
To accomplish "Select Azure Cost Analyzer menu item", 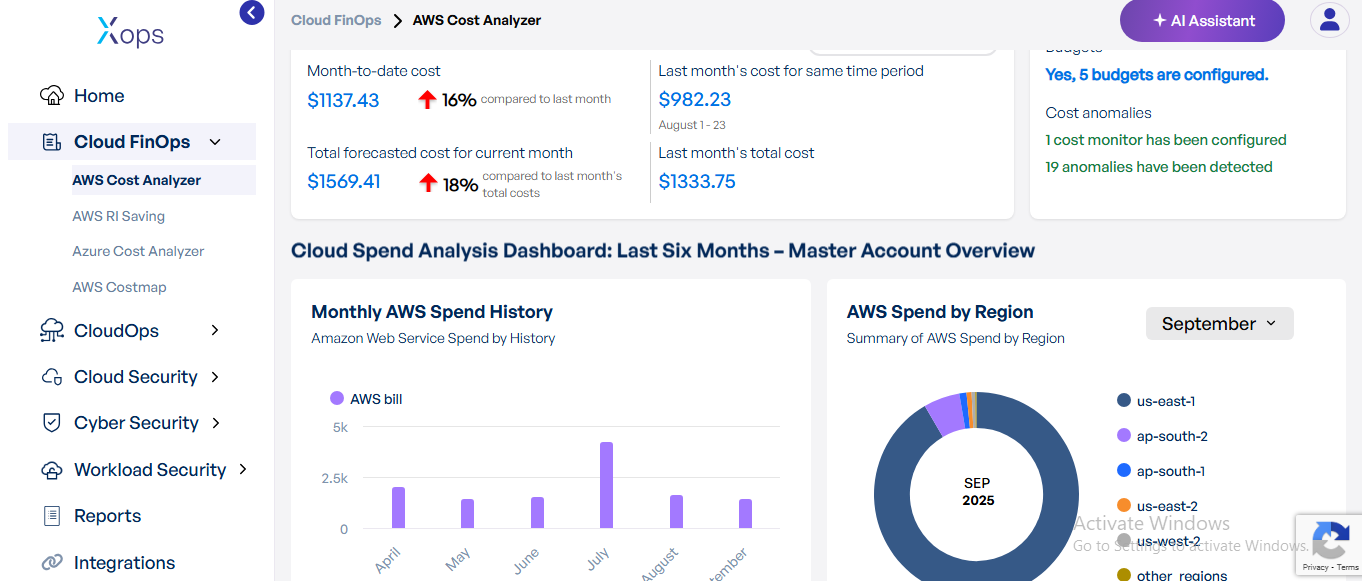I will (x=138, y=251).
